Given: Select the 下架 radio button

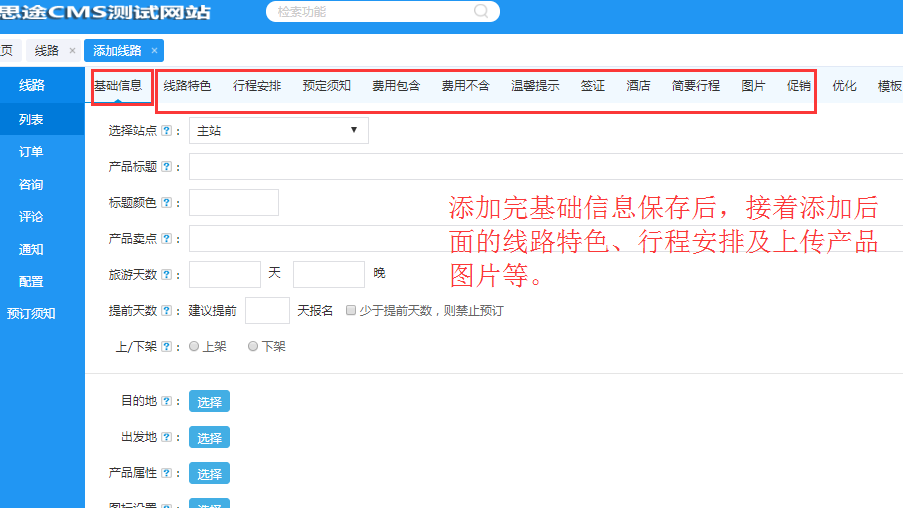Looking at the screenshot, I should coord(253,346).
